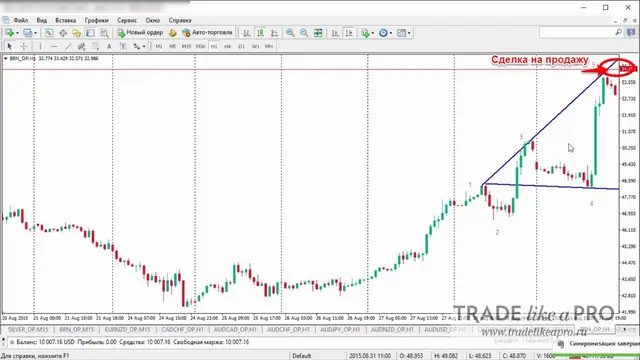Open the Файл menu

pyautogui.click(x=20, y=20)
